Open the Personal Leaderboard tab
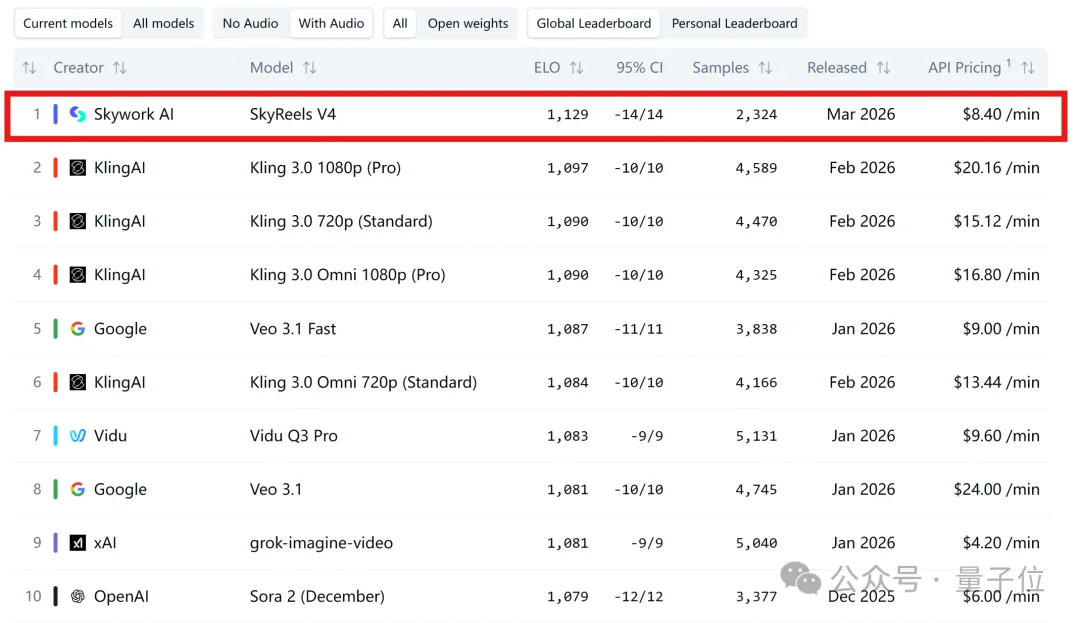The height and width of the screenshot is (623, 1080). click(734, 23)
